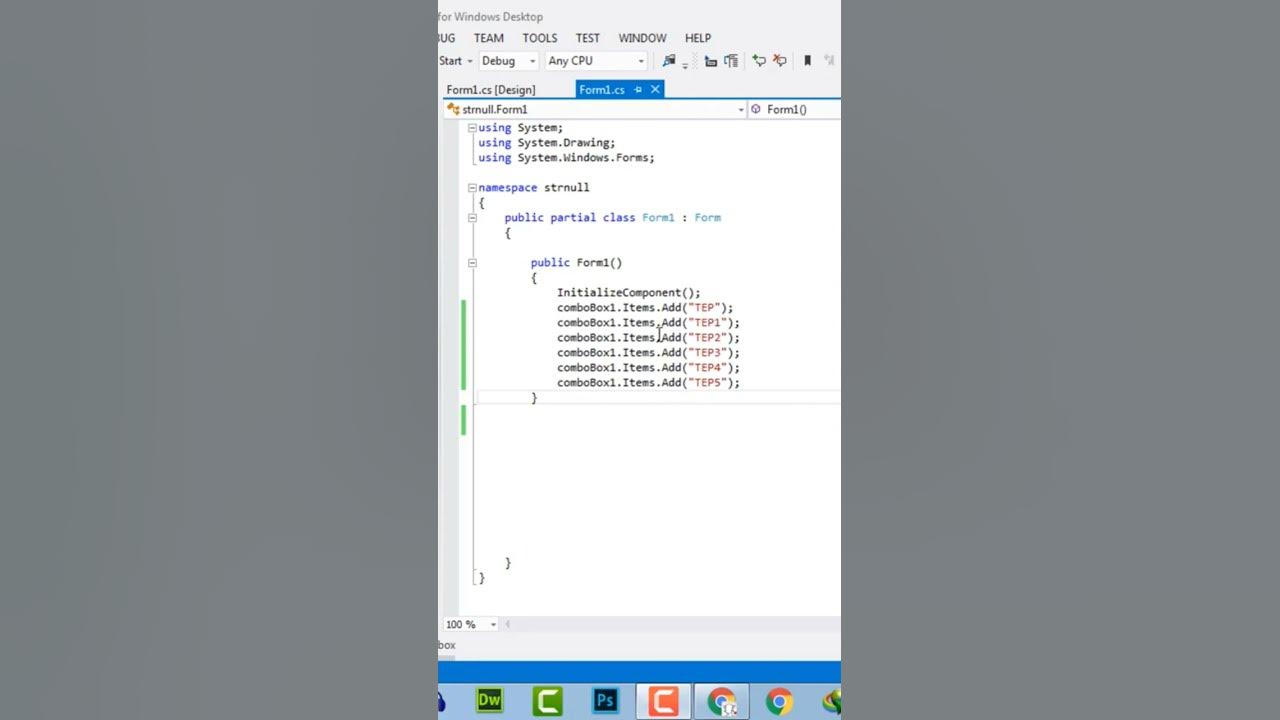1280x720 pixels.
Task: Click the word strnull in namespace line
Action: tap(567, 188)
